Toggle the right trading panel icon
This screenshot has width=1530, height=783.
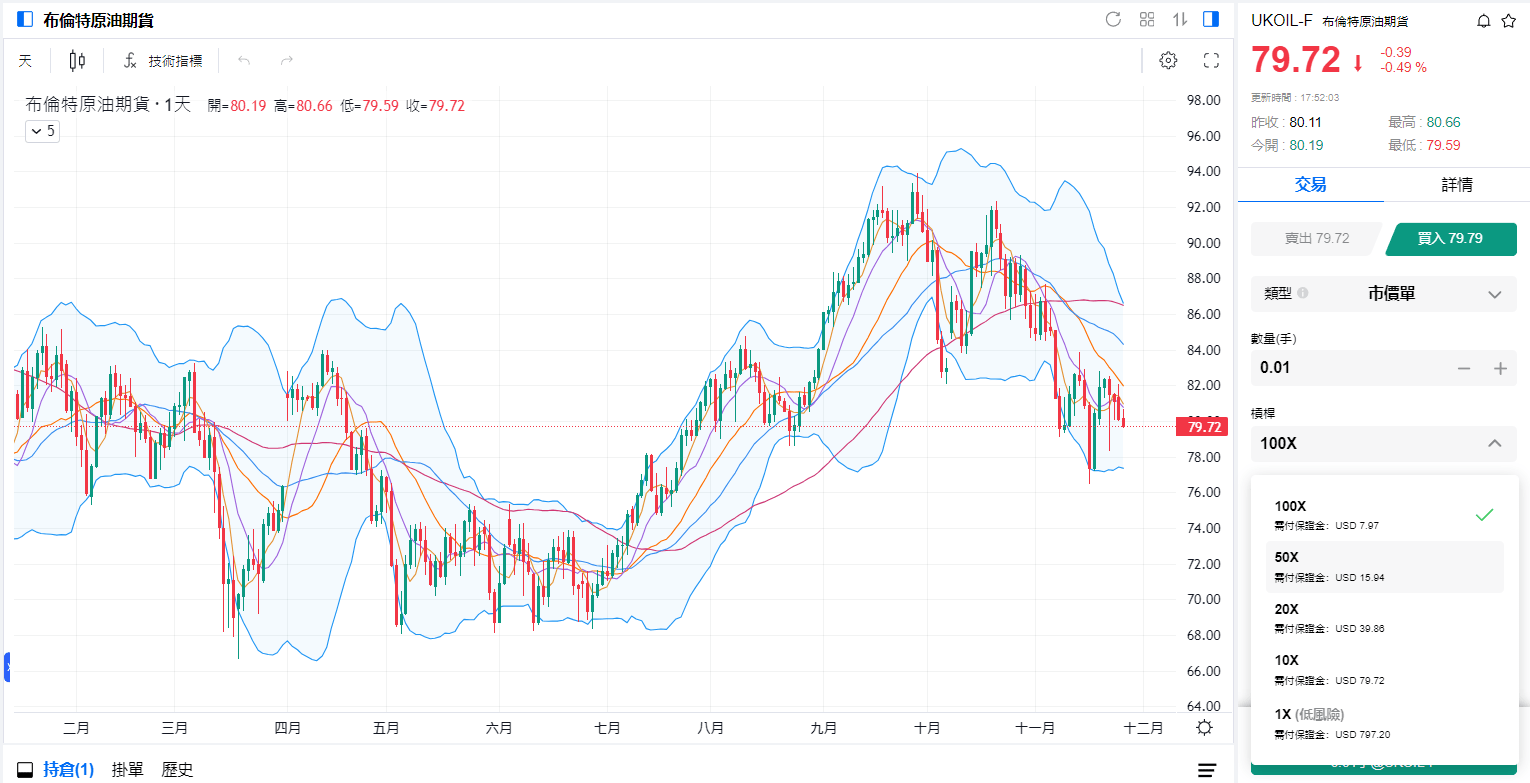pyautogui.click(x=1211, y=19)
